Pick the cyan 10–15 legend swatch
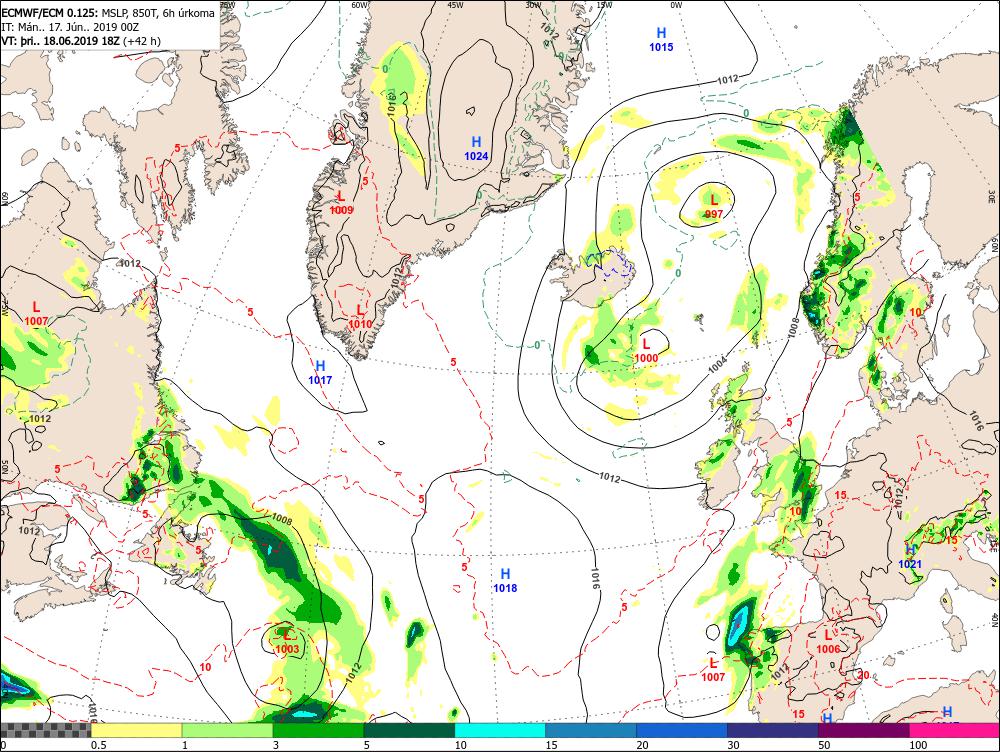 (x=500, y=730)
